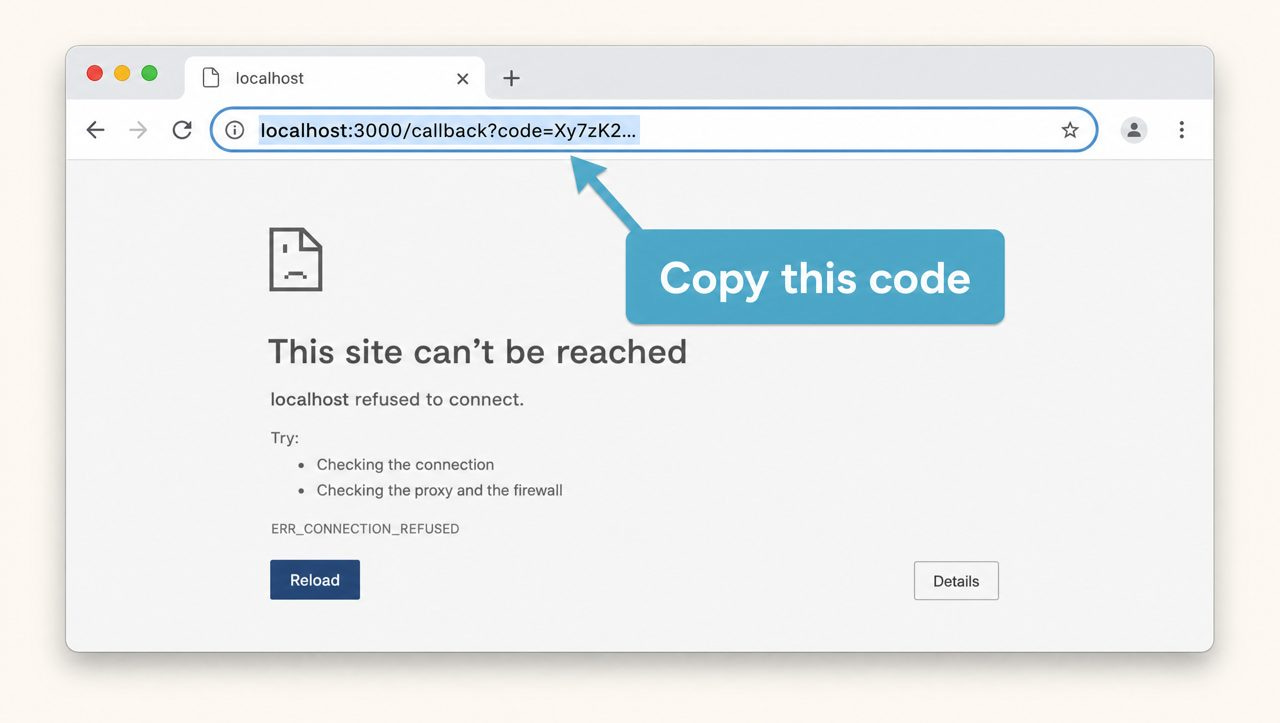Open the three-dot browser menu

point(1181,130)
